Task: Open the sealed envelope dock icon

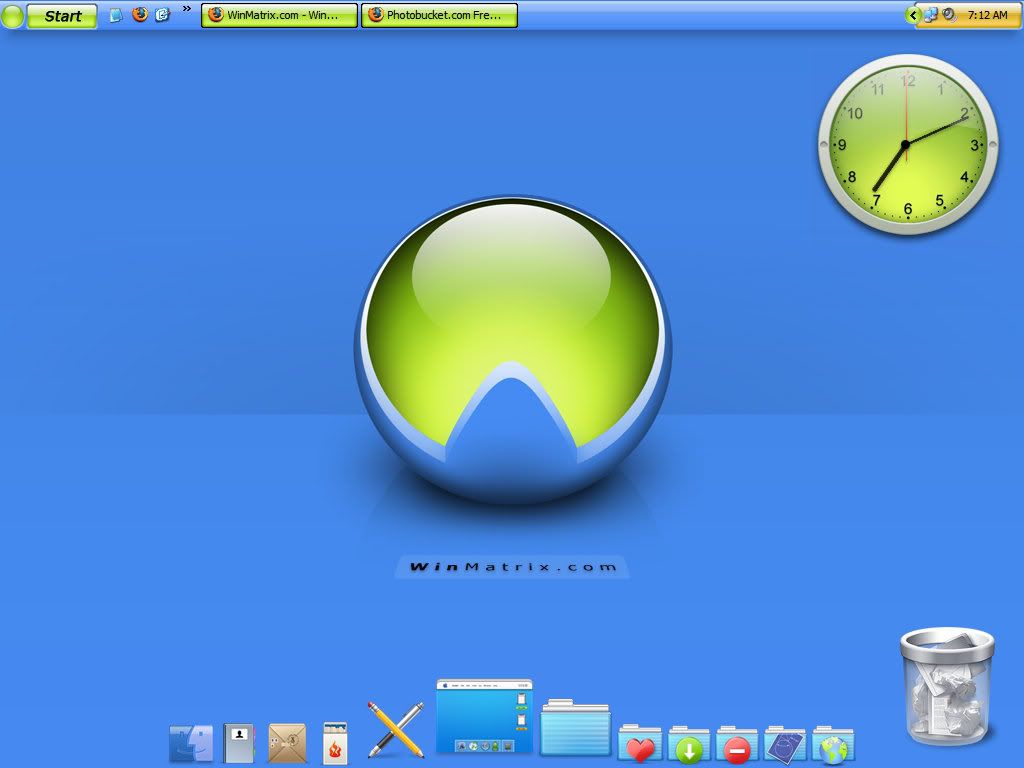Action: click(x=287, y=743)
